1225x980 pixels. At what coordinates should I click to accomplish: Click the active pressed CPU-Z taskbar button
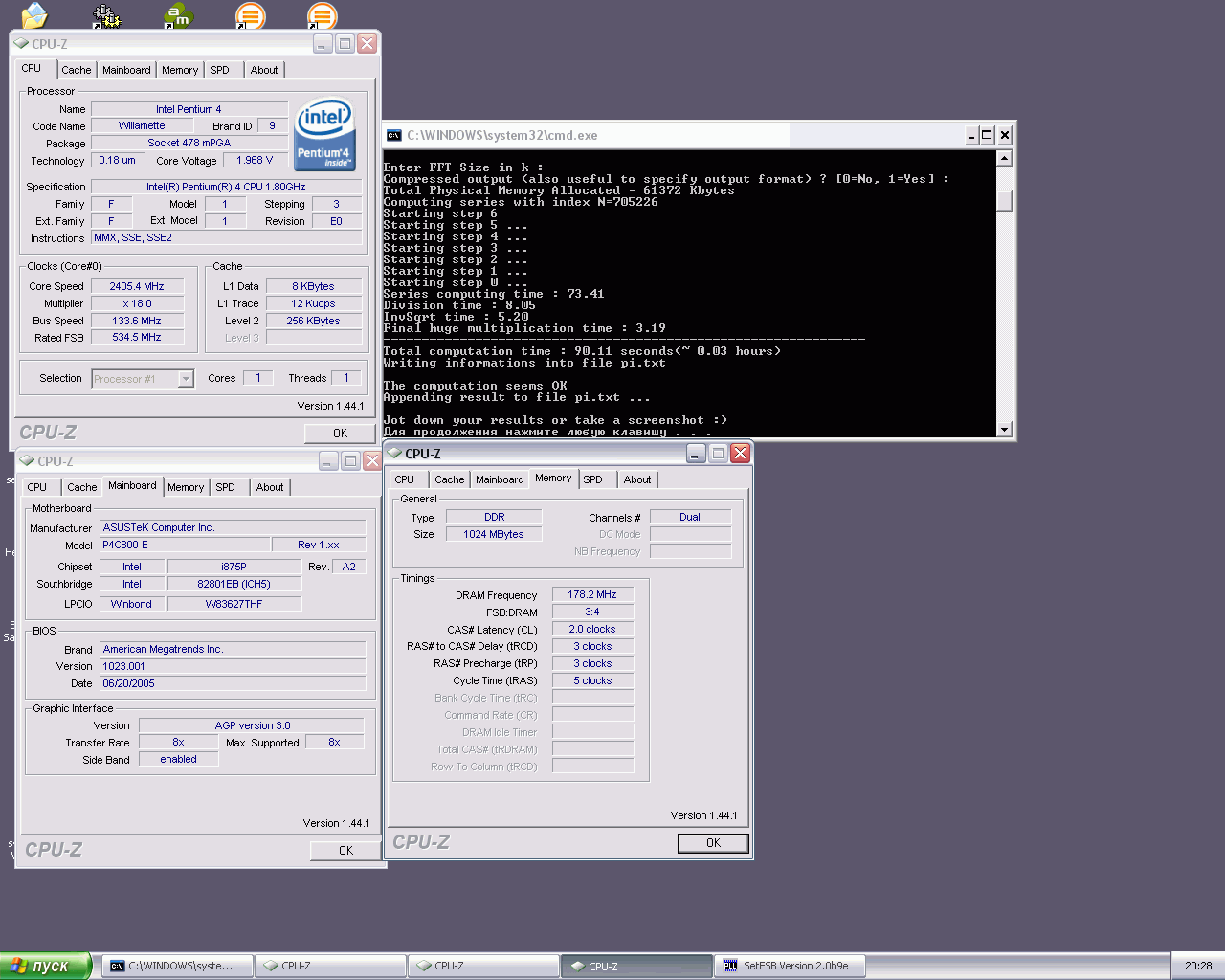[x=636, y=966]
